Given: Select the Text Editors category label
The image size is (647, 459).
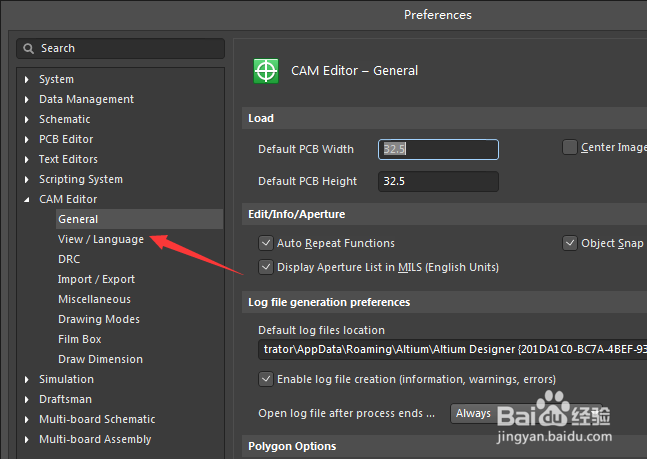Looking at the screenshot, I should tap(68, 159).
